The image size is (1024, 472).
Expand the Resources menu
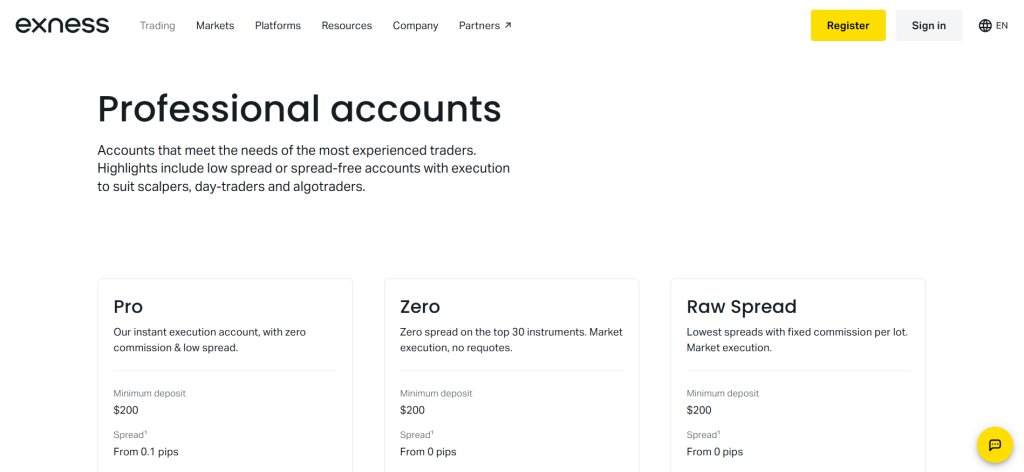346,26
